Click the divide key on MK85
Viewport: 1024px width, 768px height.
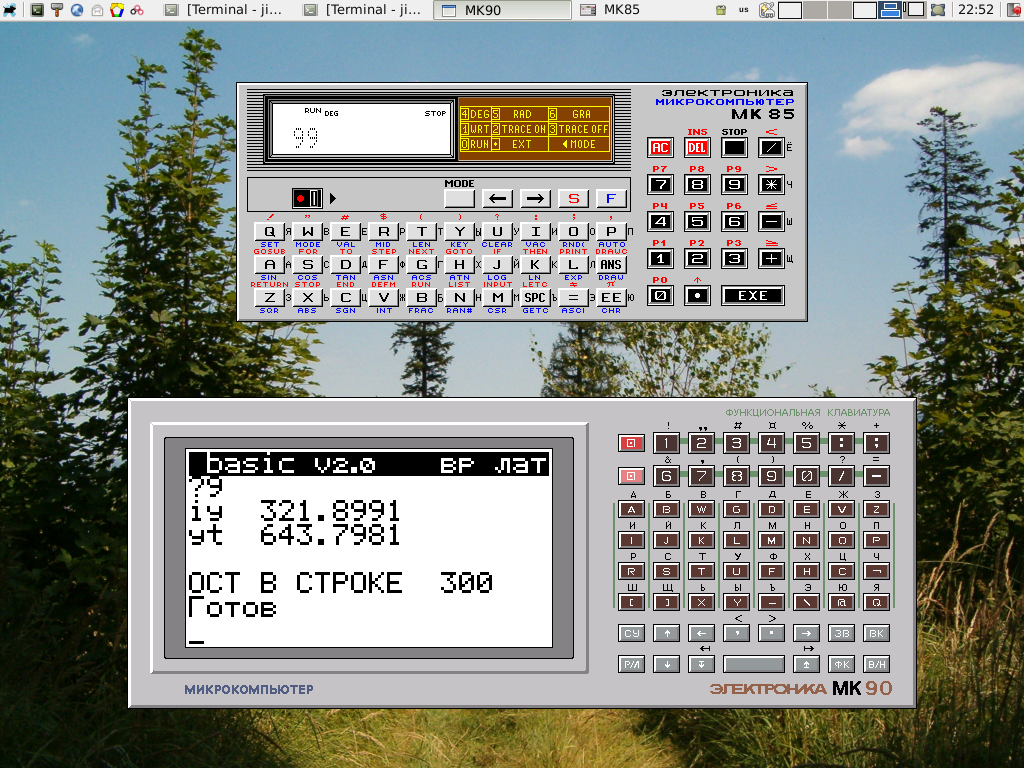(x=771, y=148)
